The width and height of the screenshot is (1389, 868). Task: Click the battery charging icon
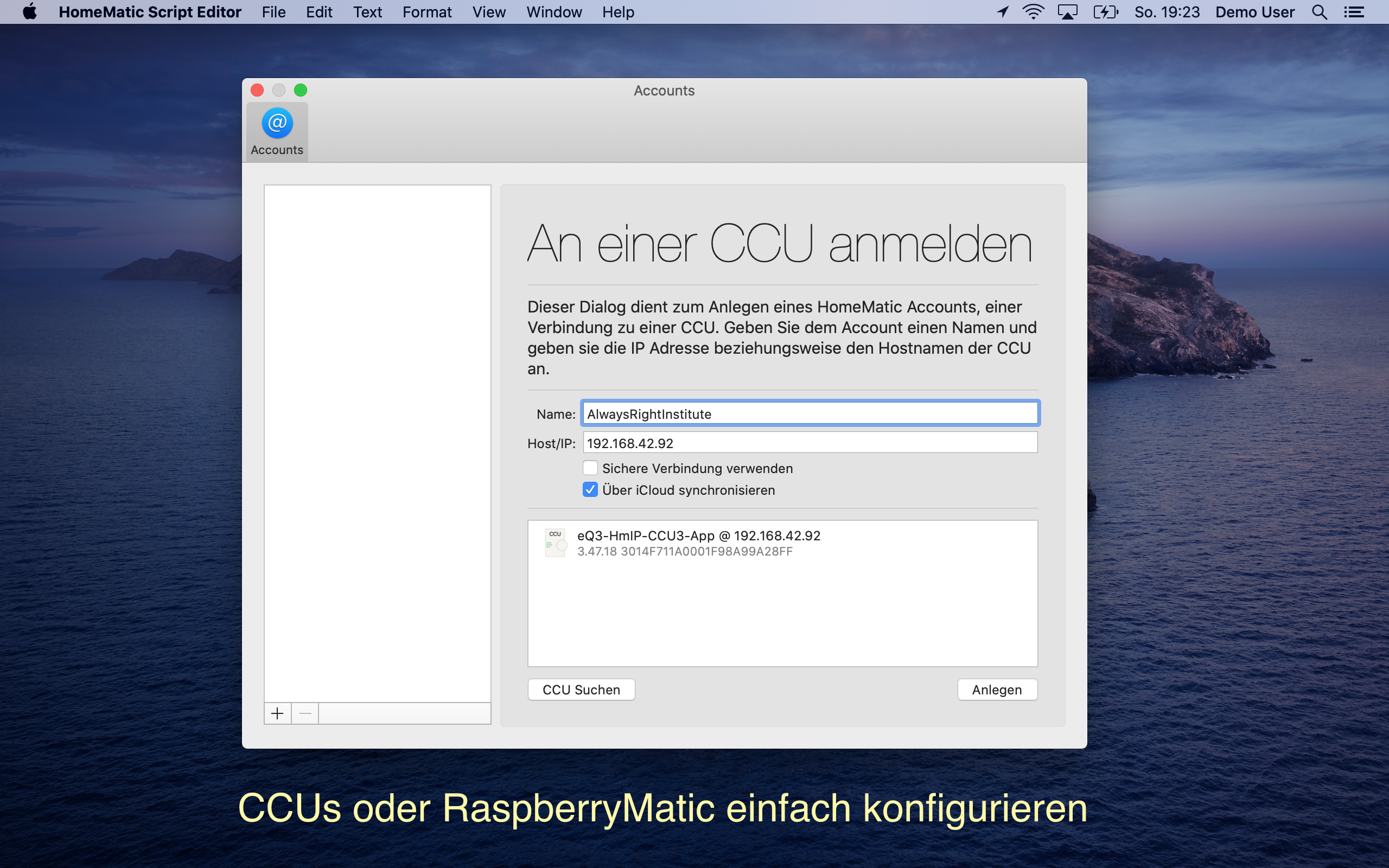(x=1105, y=12)
